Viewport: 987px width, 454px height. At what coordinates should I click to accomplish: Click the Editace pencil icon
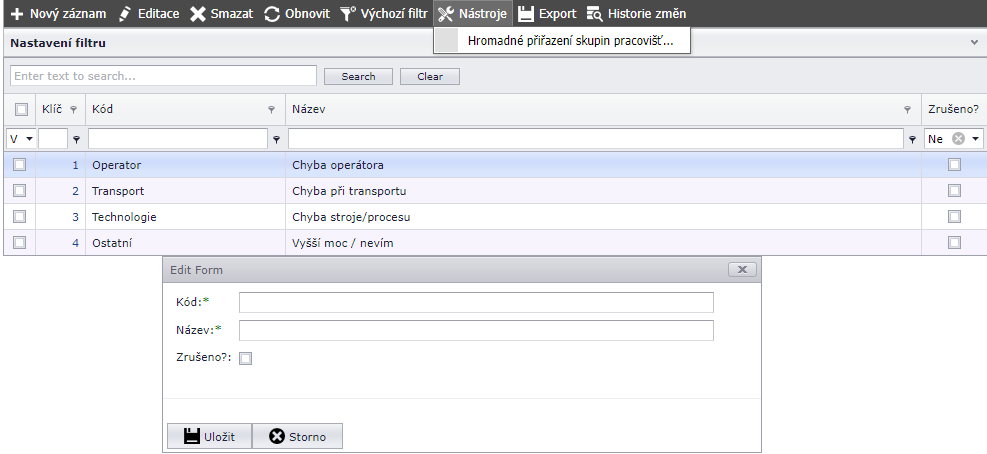pos(124,14)
